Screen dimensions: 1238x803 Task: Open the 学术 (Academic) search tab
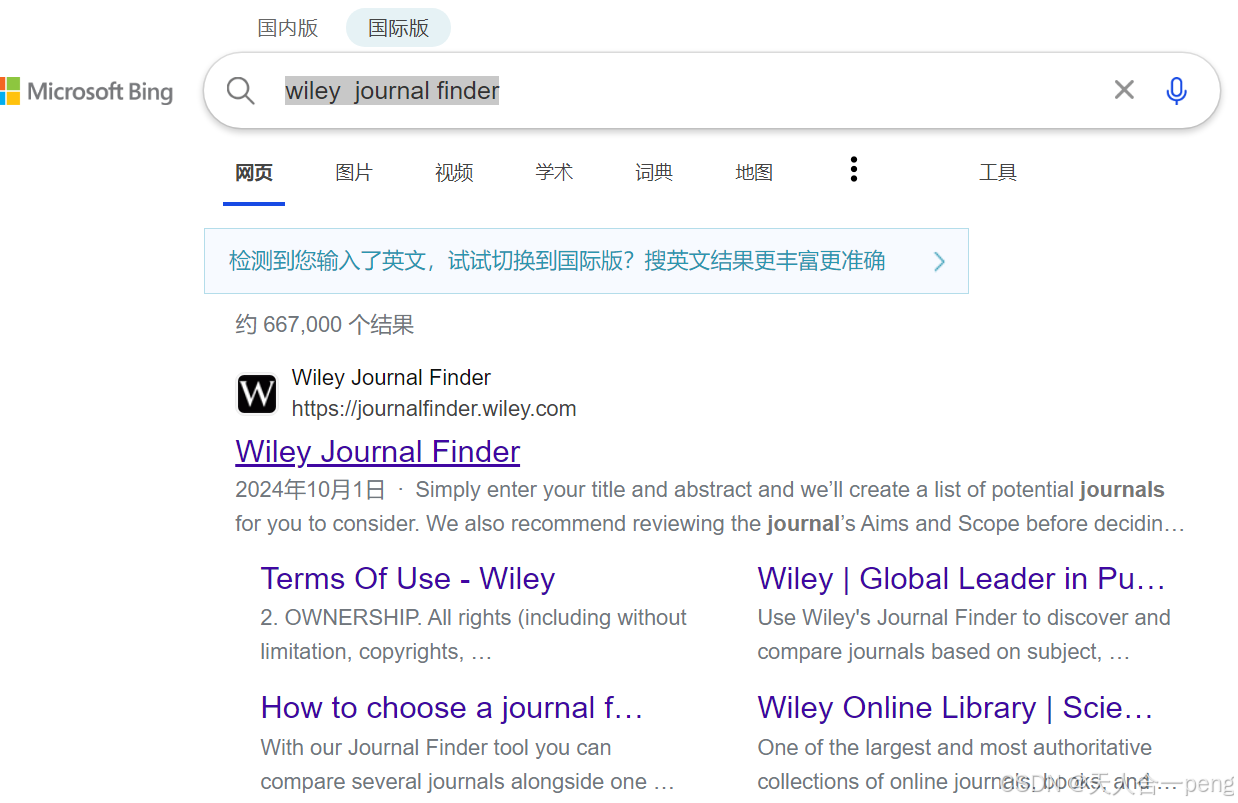(x=554, y=171)
